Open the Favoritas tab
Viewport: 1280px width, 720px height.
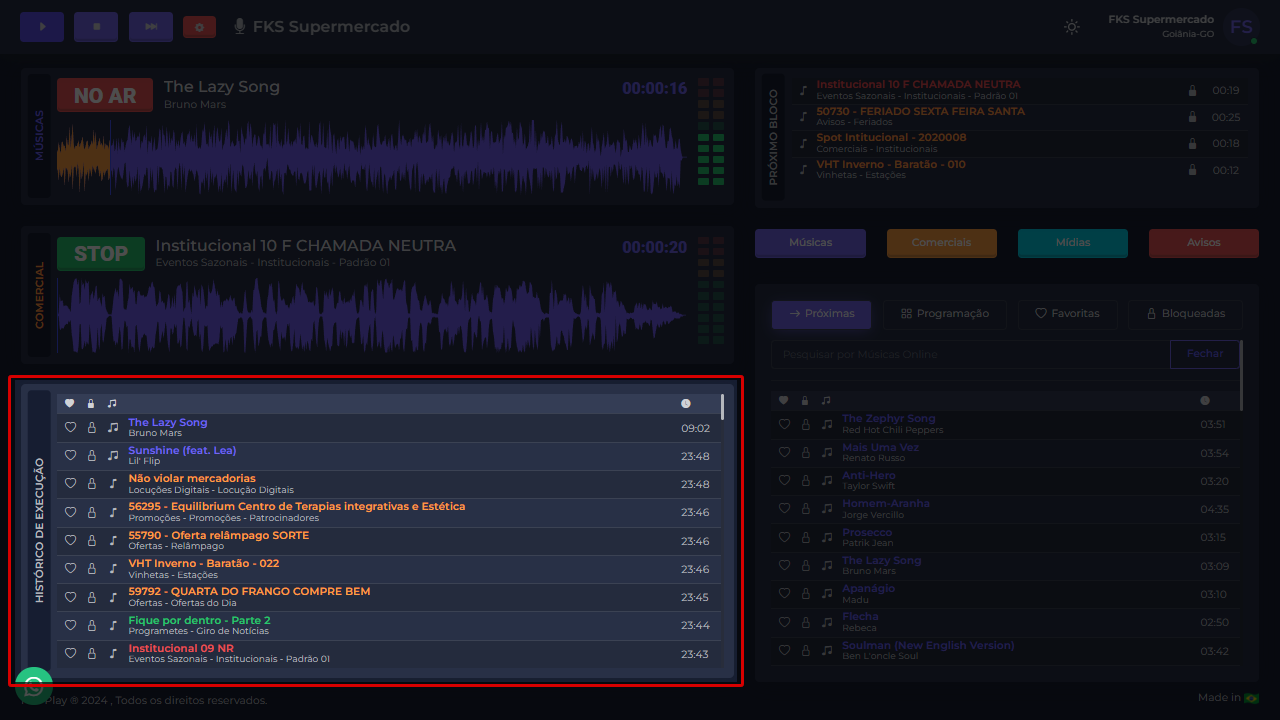[1067, 314]
